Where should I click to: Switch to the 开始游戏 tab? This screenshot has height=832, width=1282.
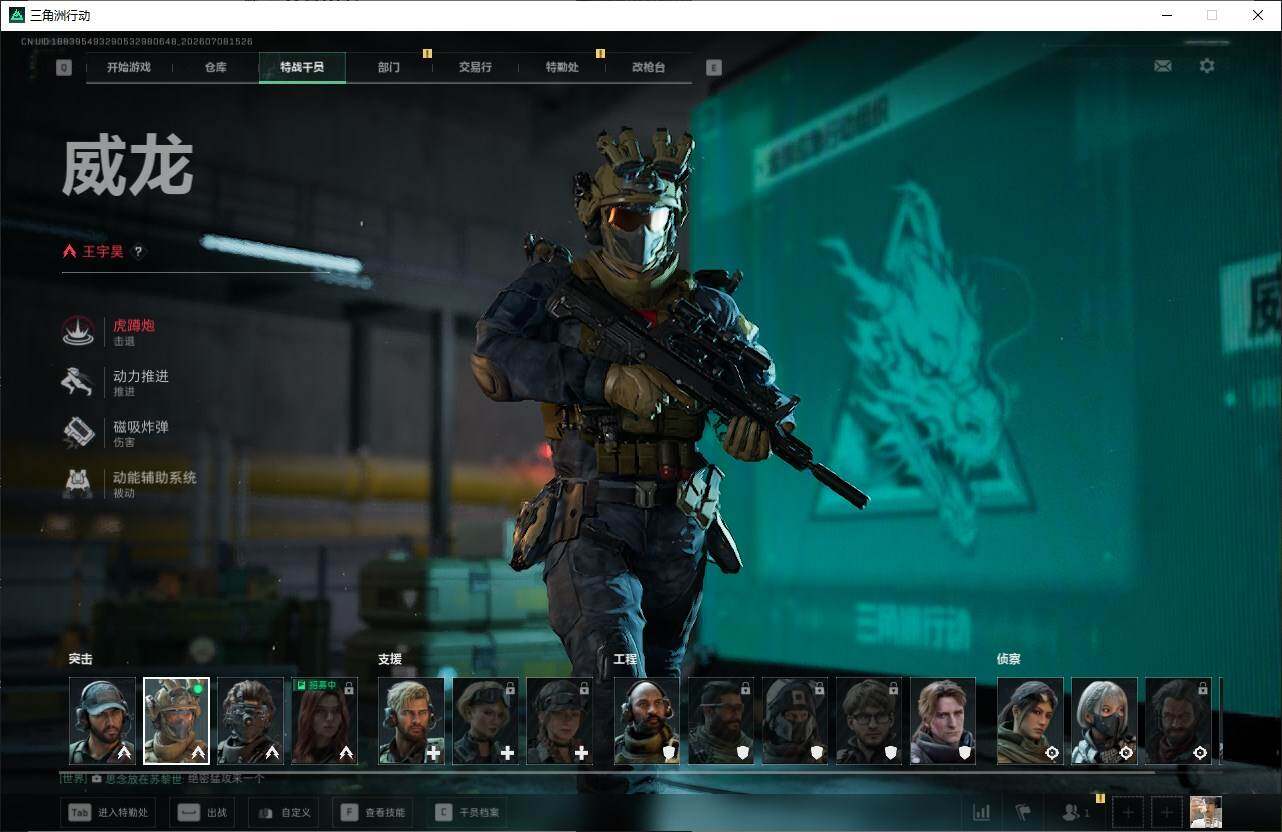coord(129,67)
